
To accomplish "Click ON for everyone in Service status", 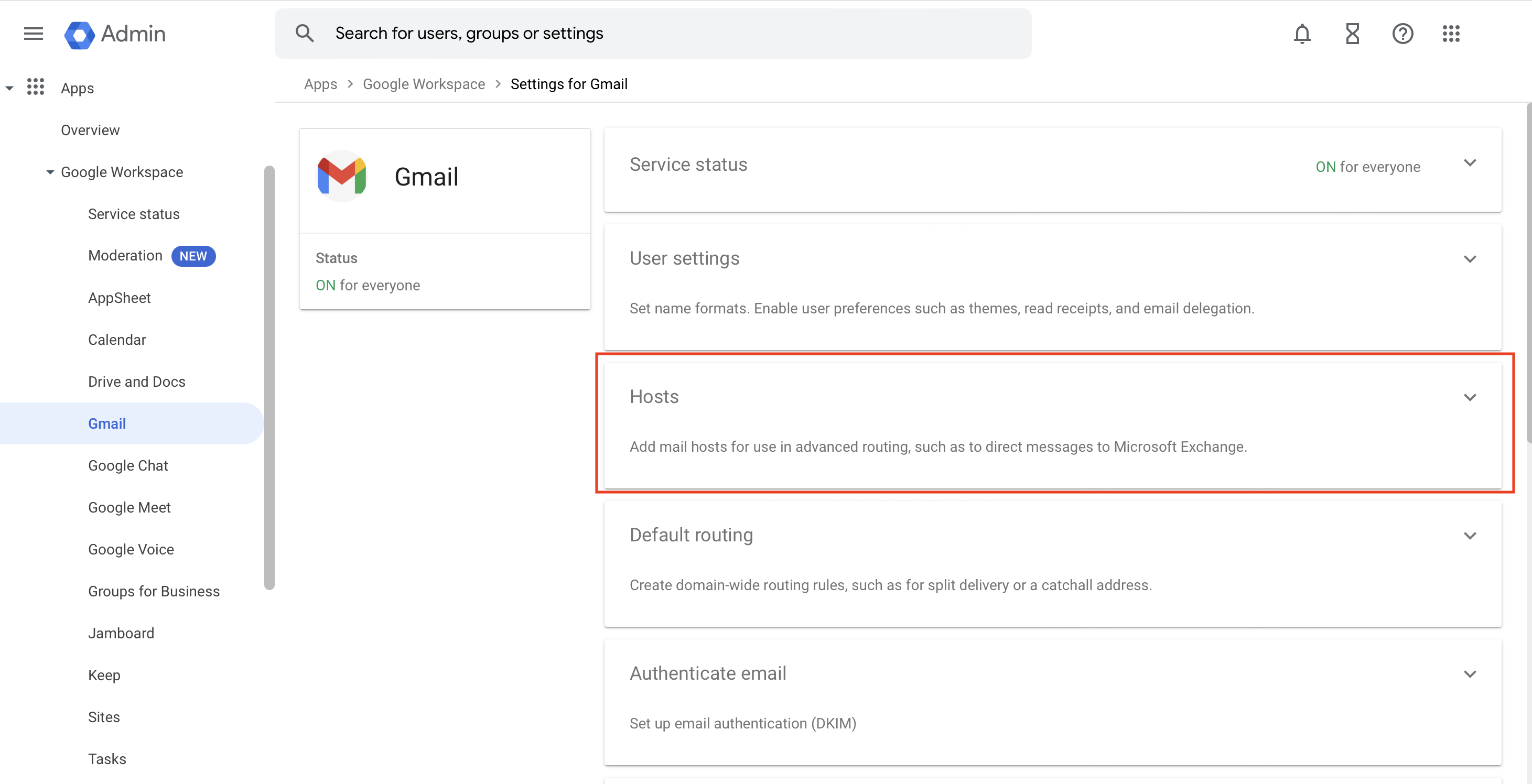I will tap(1368, 167).
